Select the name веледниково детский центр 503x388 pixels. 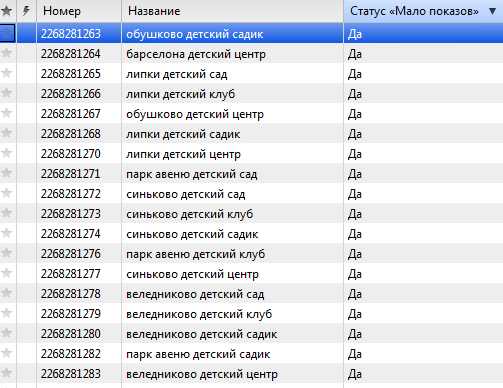click(202, 374)
